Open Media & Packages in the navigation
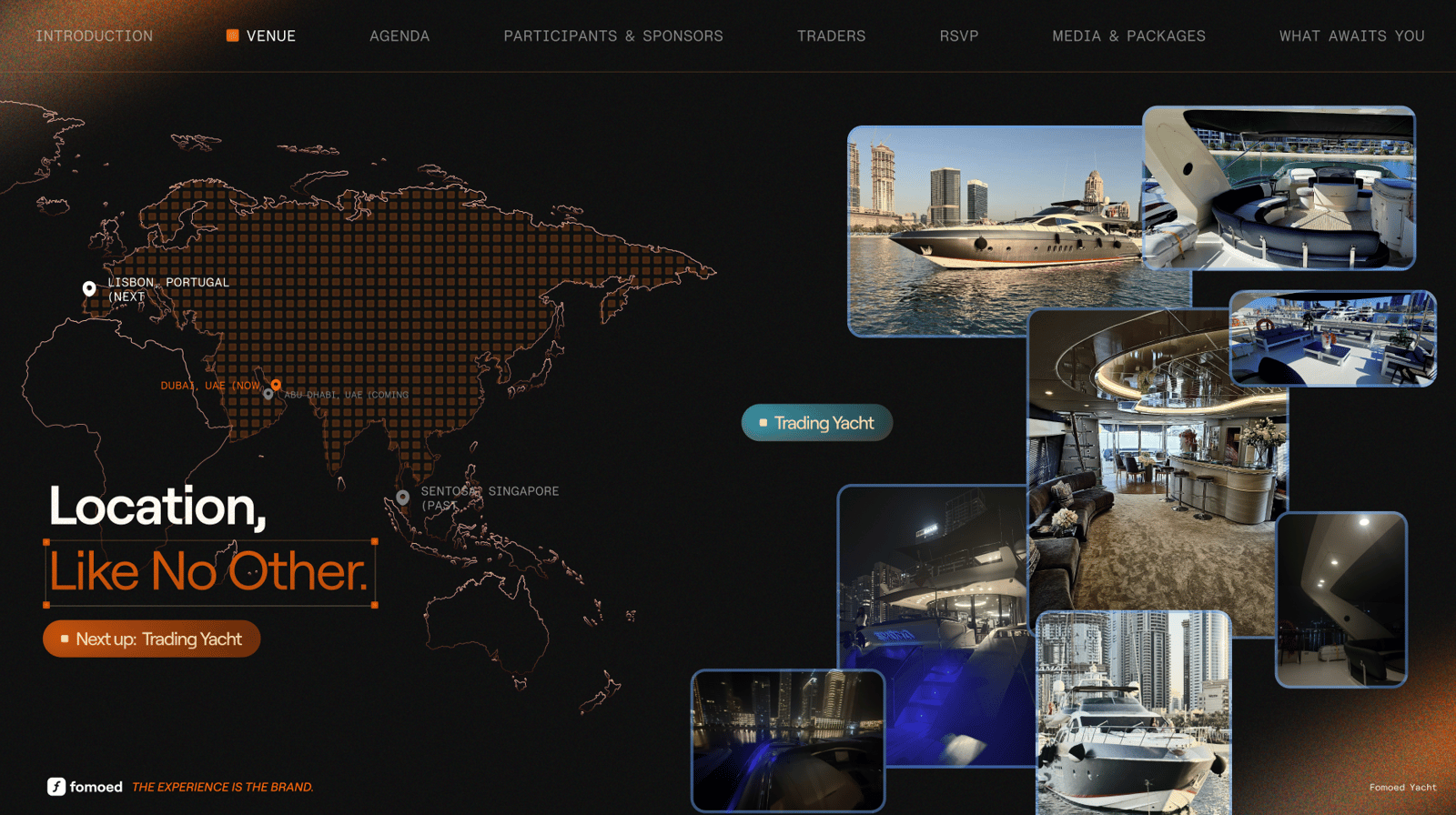 pos(1128,36)
